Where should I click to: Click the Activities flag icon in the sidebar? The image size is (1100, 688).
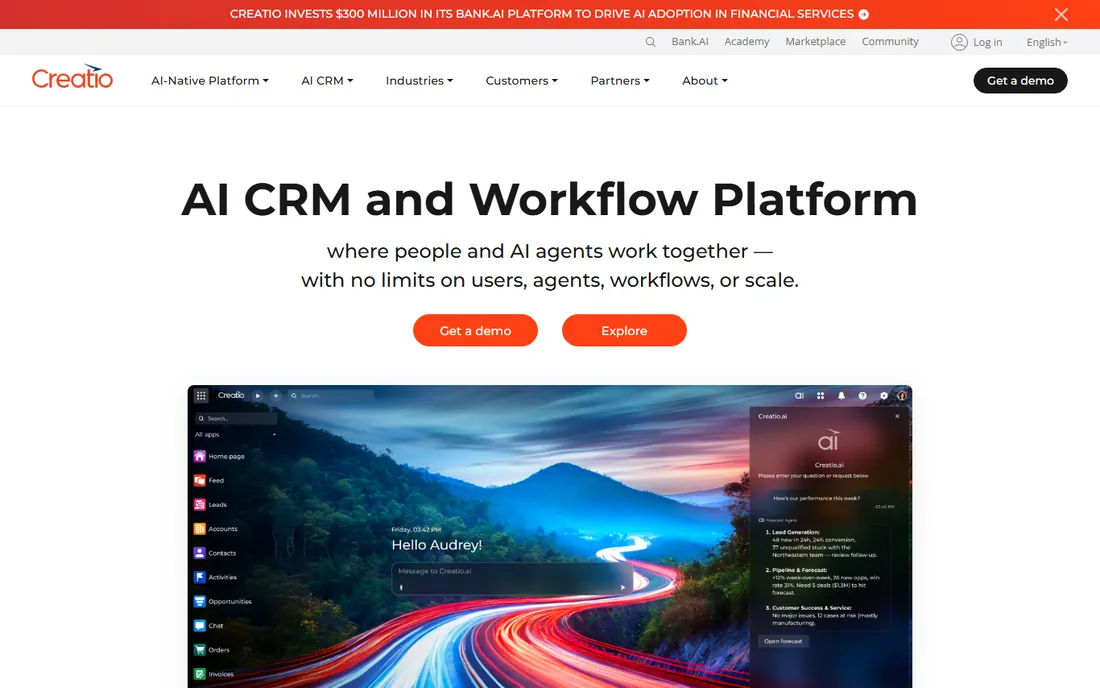[x=199, y=577]
